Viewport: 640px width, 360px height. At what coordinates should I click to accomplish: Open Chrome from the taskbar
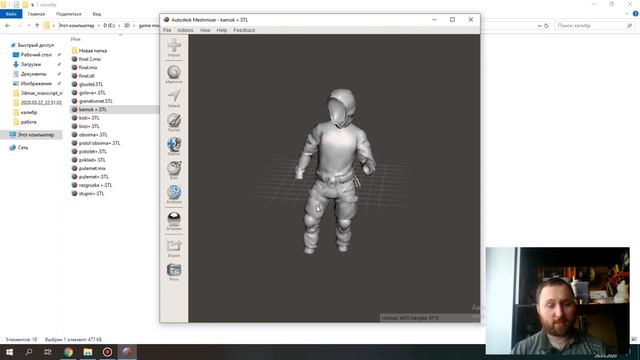pyautogui.click(x=68, y=352)
